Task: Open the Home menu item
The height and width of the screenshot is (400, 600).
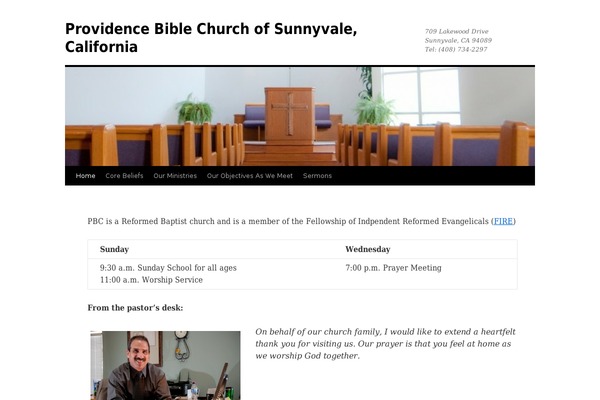Action: (x=85, y=176)
